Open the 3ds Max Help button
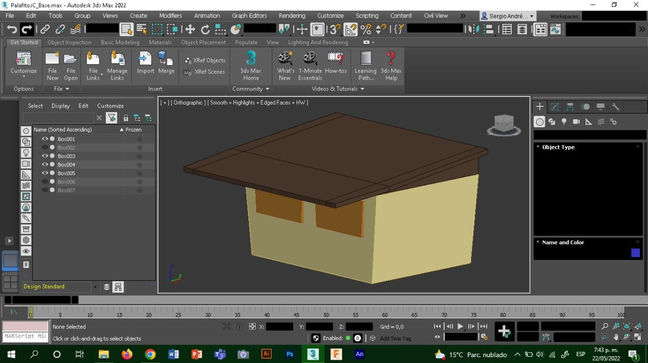Image resolution: width=648 pixels, height=363 pixels. click(x=391, y=65)
